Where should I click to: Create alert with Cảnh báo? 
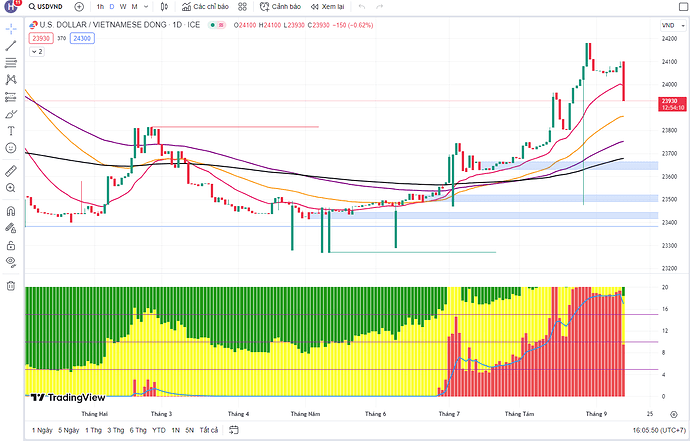(x=280, y=7)
